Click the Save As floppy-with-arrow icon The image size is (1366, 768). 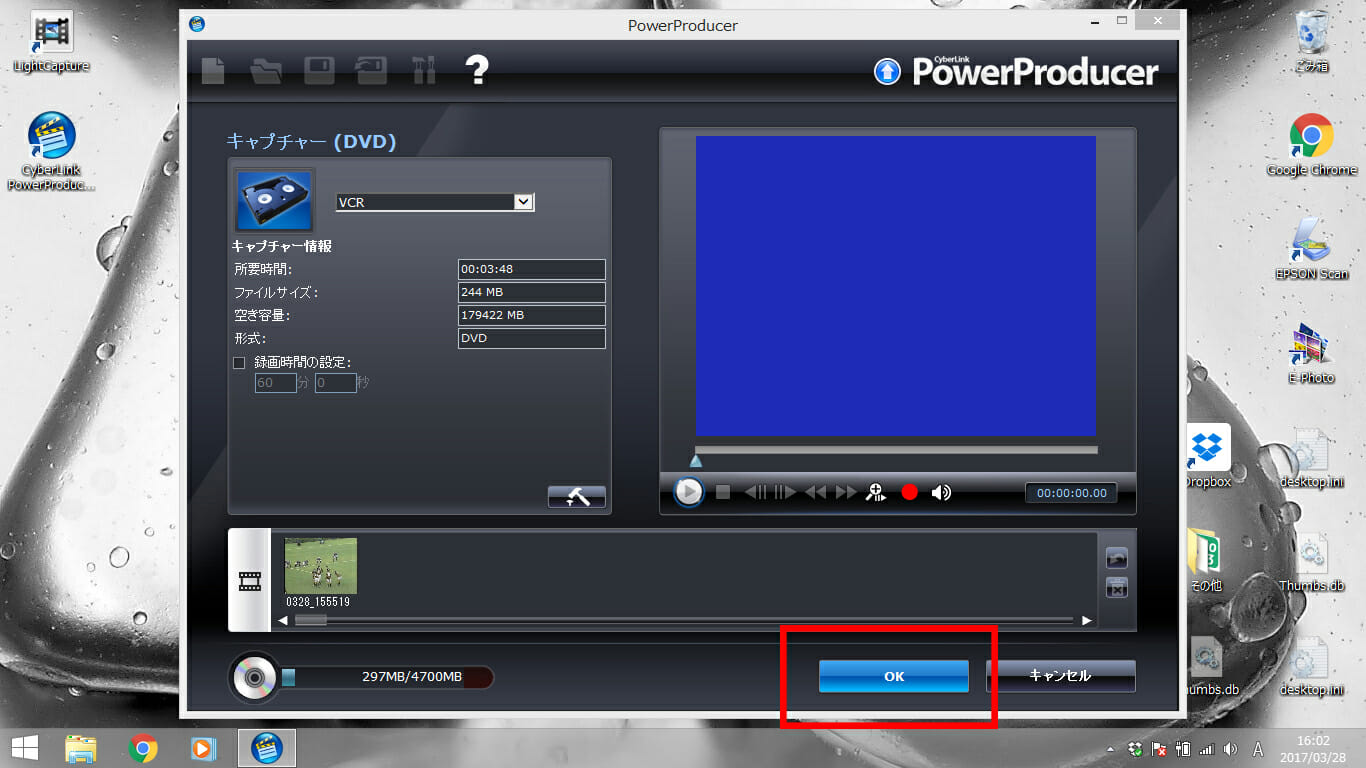coord(371,71)
